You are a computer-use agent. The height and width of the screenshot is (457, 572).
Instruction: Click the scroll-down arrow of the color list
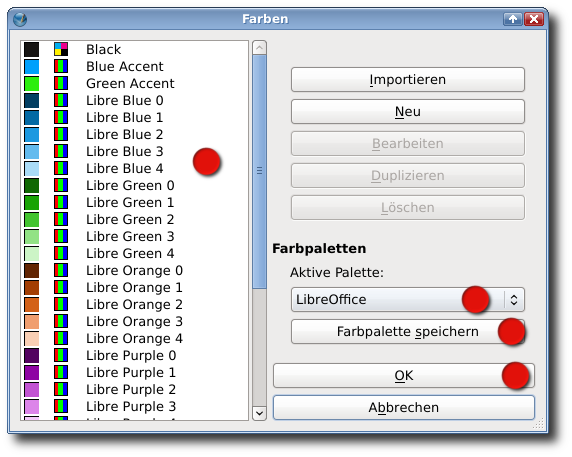259,413
